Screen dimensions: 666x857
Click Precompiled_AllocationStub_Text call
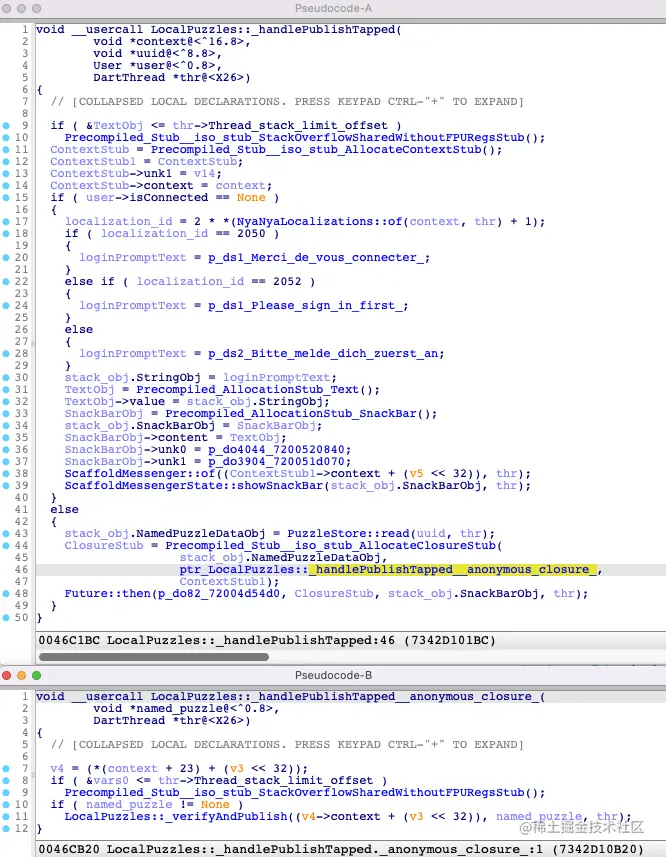tap(247, 390)
